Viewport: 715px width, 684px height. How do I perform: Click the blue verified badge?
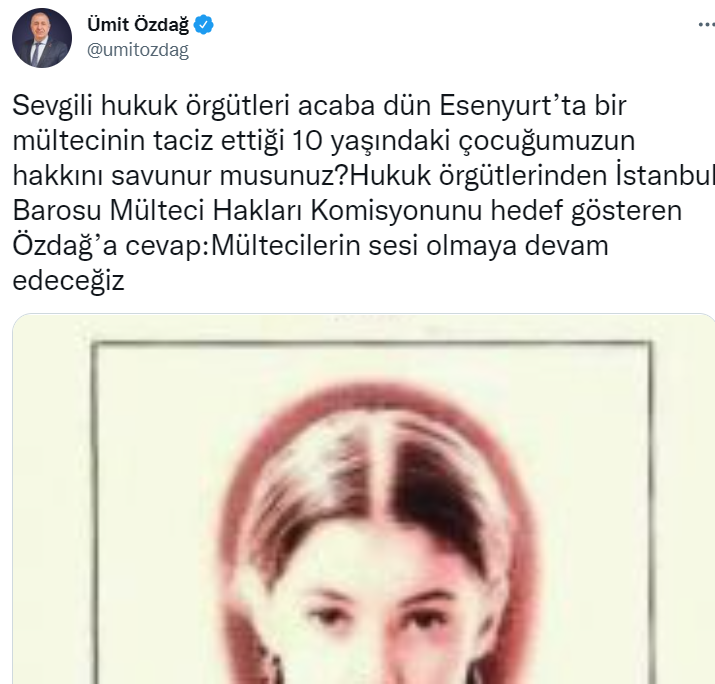point(204,25)
